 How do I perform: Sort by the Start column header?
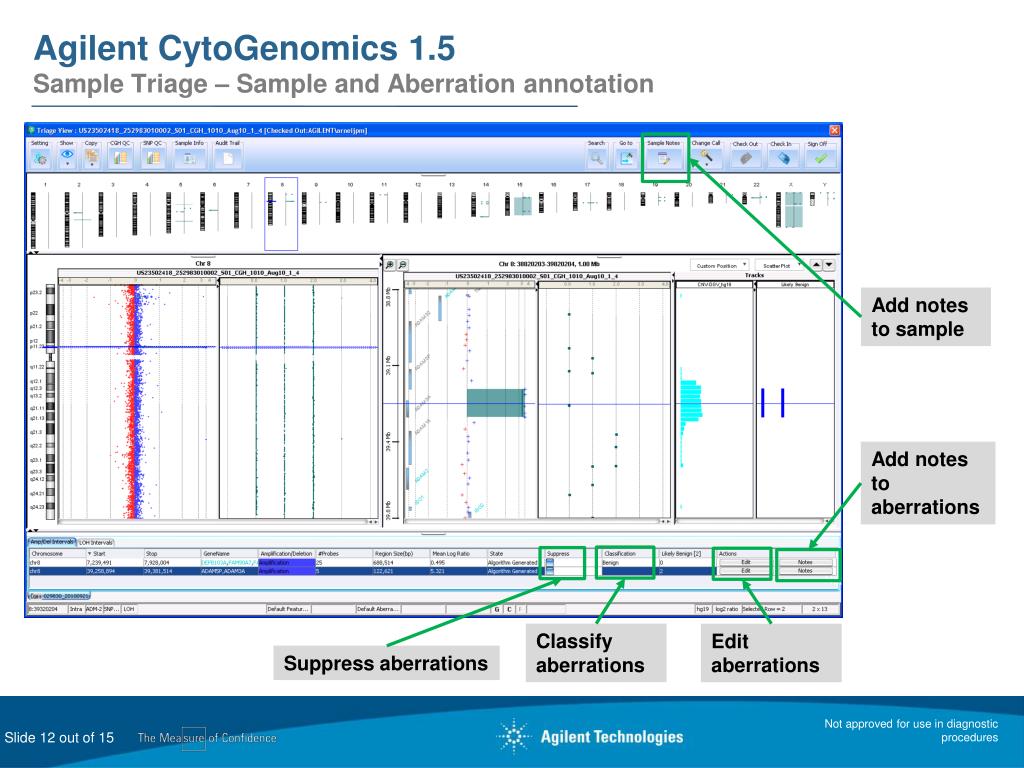pyautogui.click(x=114, y=554)
